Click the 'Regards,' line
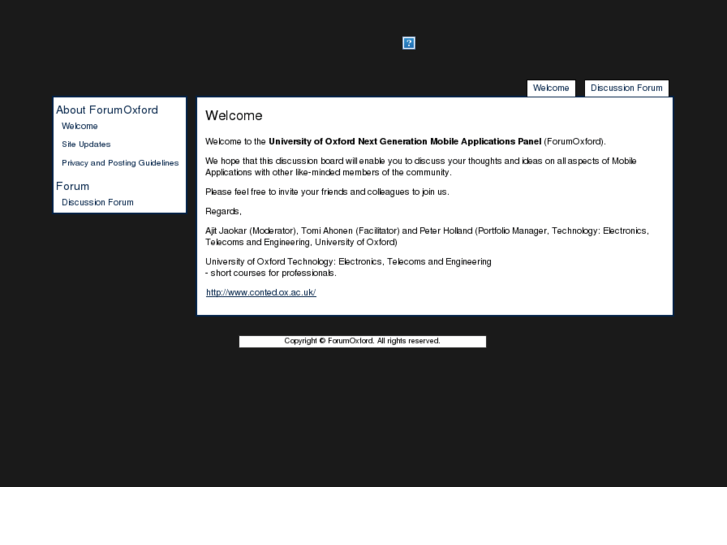The height and width of the screenshot is (545, 727). point(223,212)
